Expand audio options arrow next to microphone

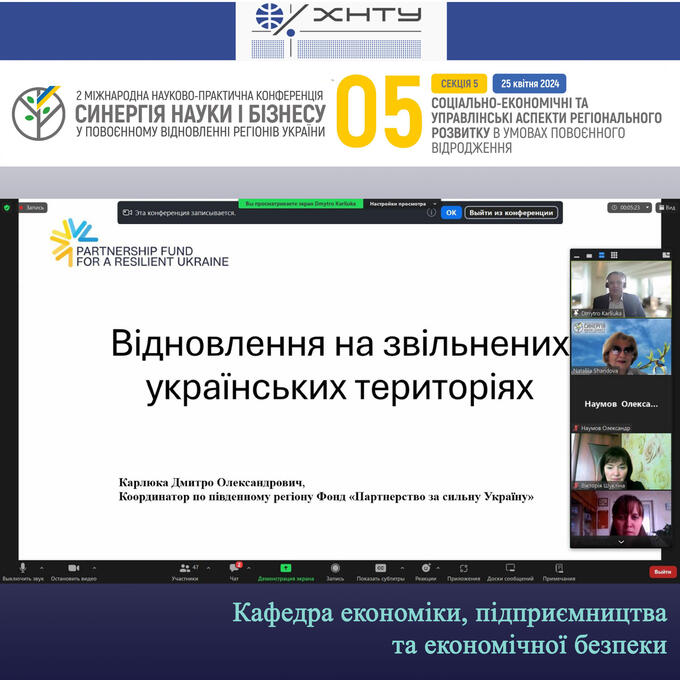(x=41, y=566)
